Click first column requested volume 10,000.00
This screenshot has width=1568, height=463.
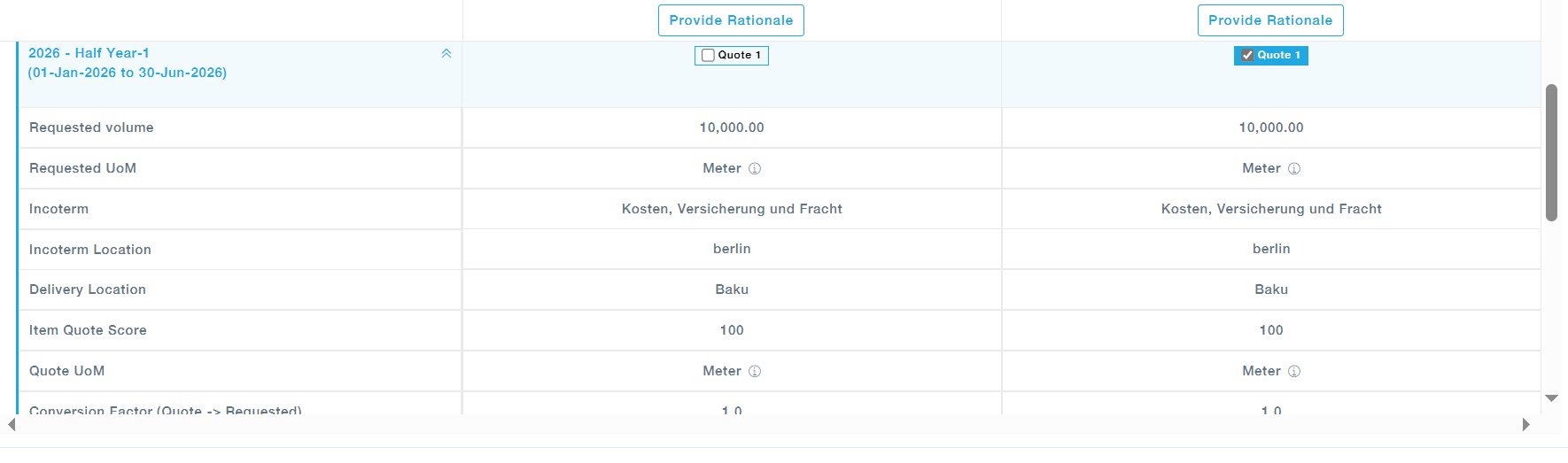tap(732, 127)
